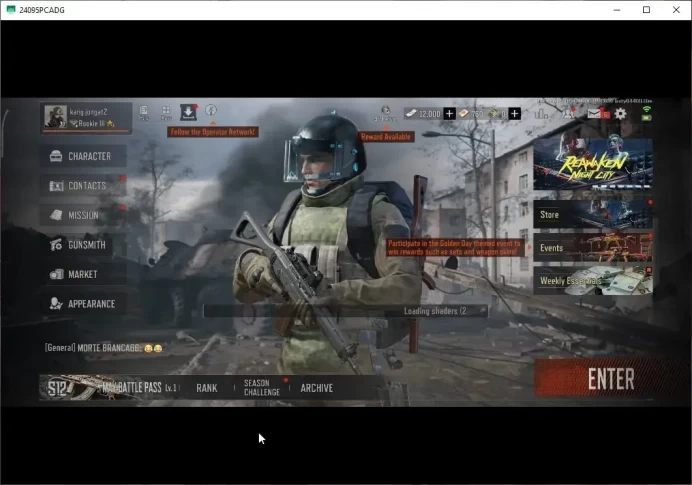
Task: Open Season Challenge tab
Action: click(x=262, y=387)
